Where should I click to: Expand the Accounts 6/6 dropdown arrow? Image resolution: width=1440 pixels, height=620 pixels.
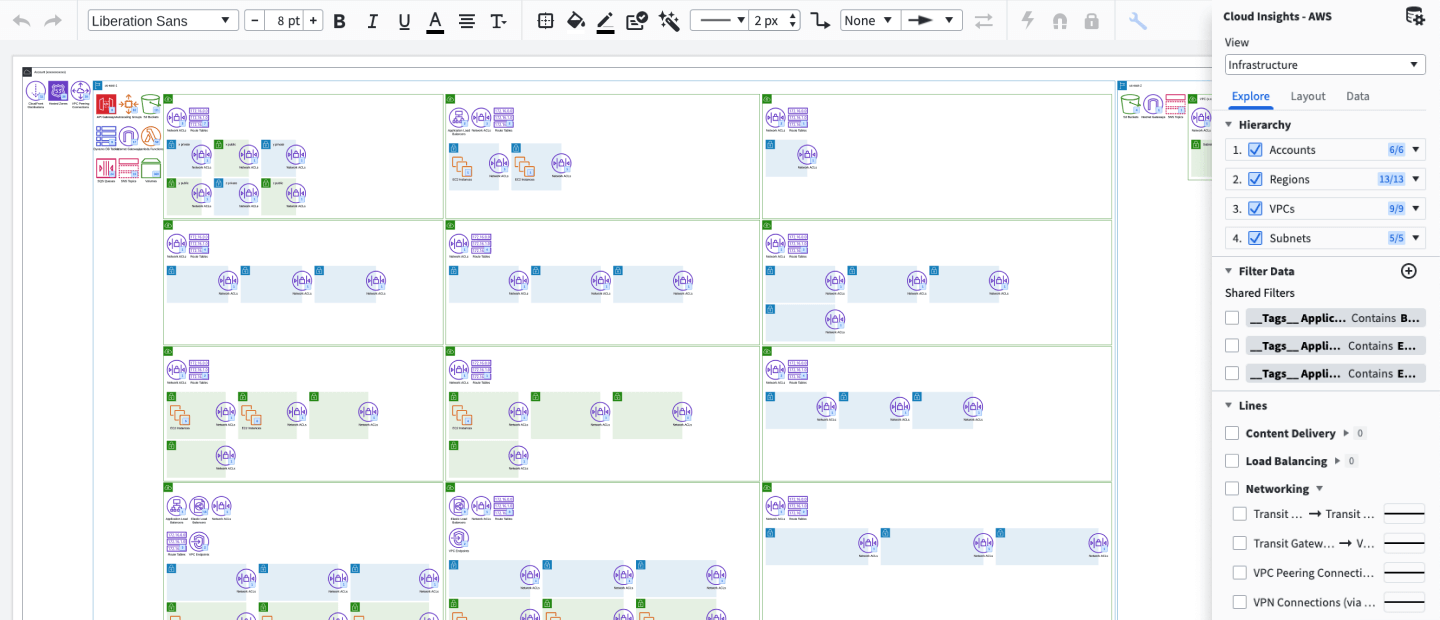(1416, 150)
